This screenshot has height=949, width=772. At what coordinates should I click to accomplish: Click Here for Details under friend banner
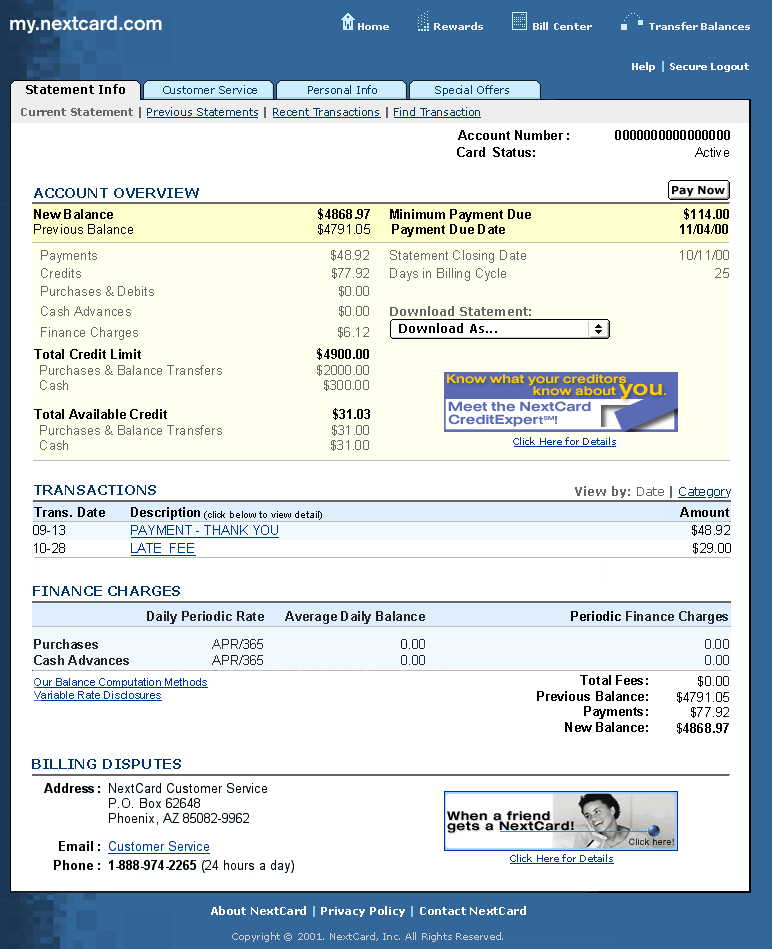[x=561, y=859]
